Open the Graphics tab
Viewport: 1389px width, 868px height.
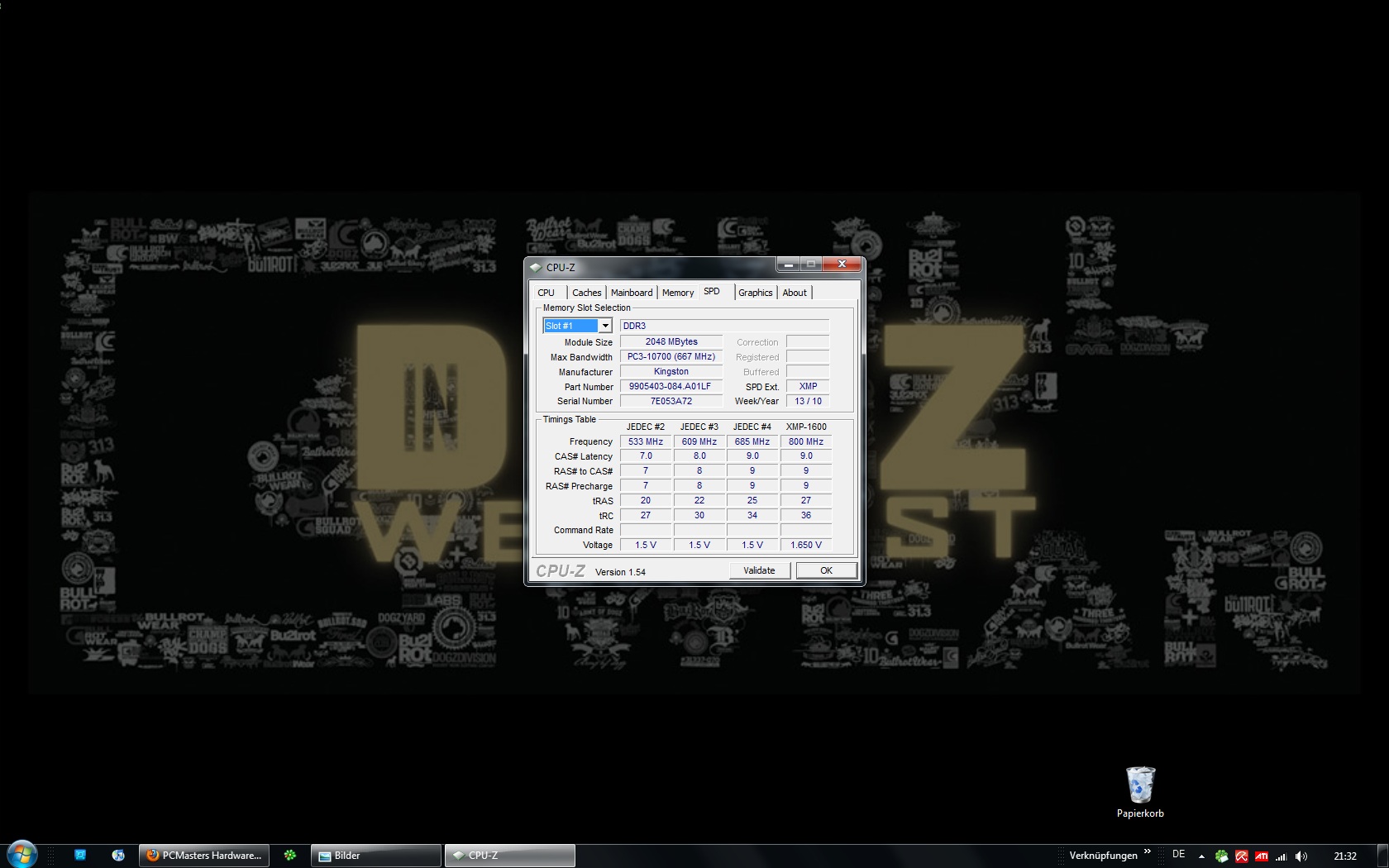click(755, 293)
